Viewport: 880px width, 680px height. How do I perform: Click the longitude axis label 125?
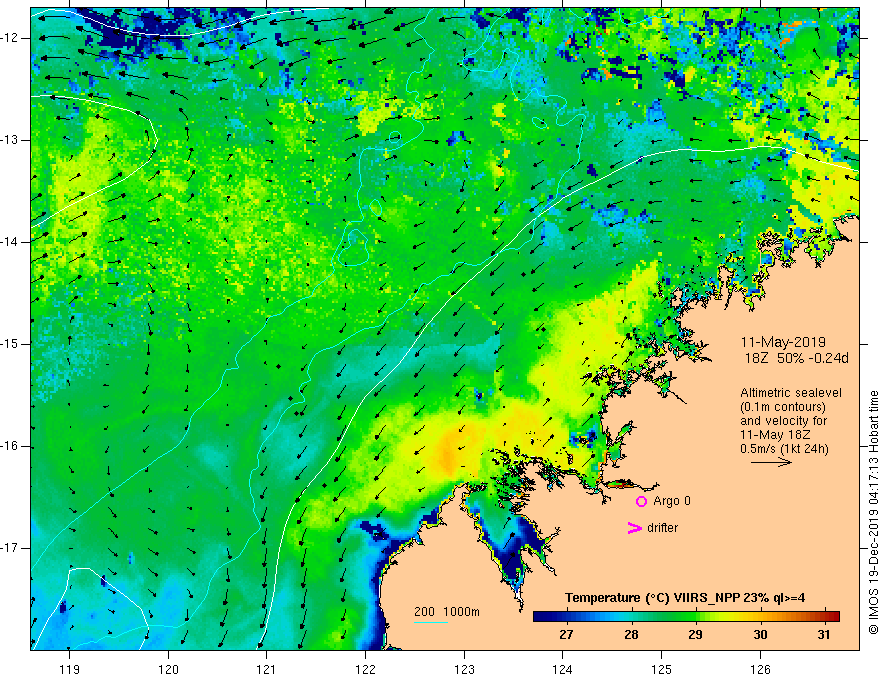pos(661,669)
